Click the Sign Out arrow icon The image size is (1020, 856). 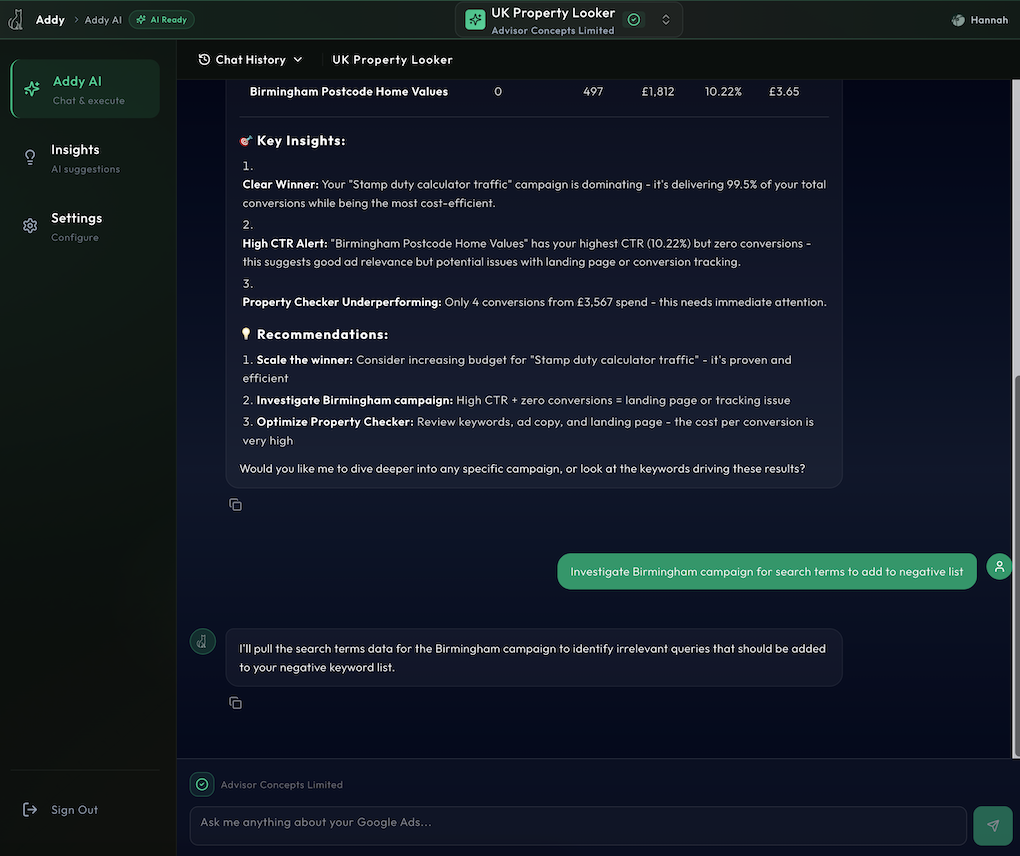(30, 810)
